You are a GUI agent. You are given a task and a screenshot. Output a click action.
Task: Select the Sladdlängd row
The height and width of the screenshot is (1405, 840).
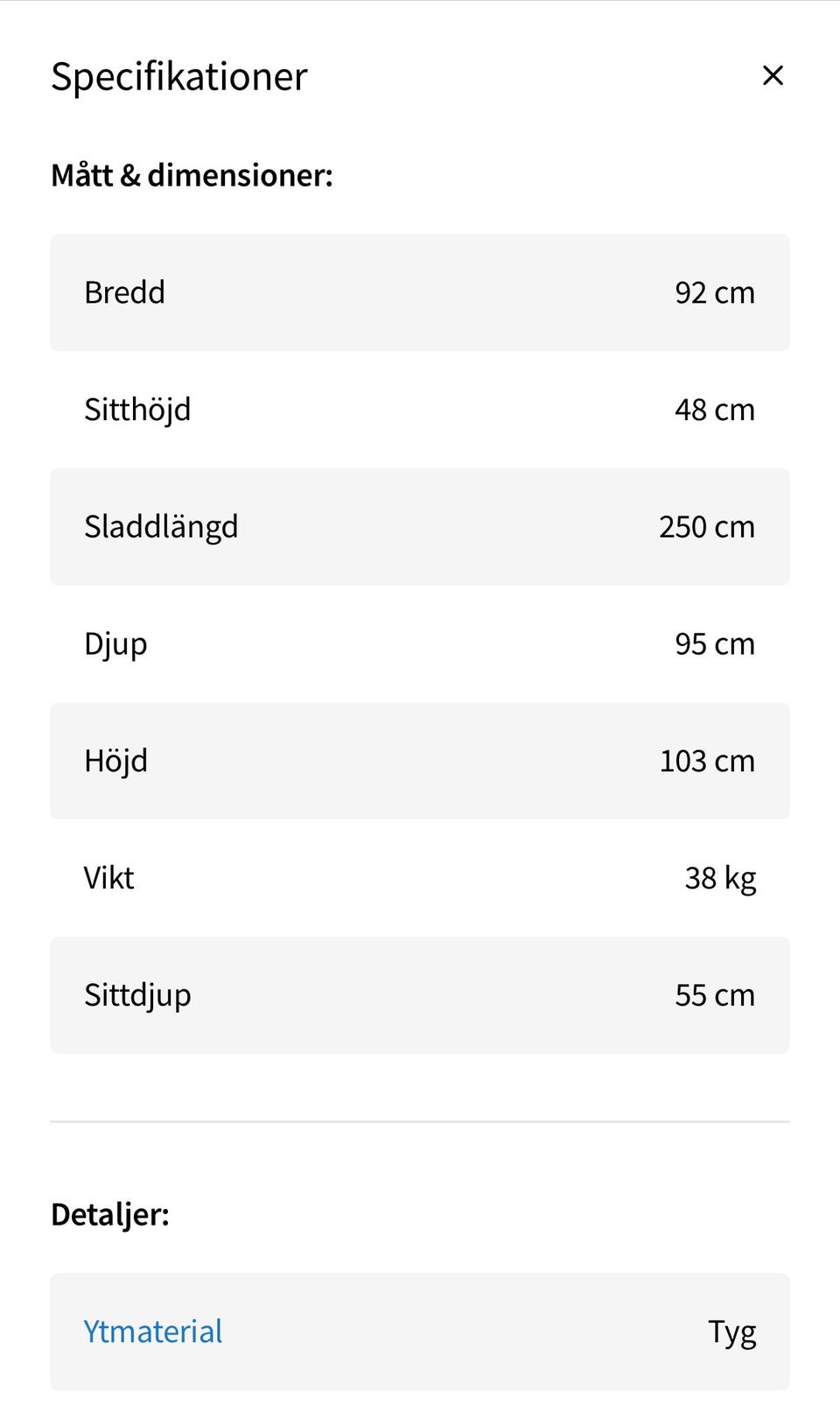420,527
